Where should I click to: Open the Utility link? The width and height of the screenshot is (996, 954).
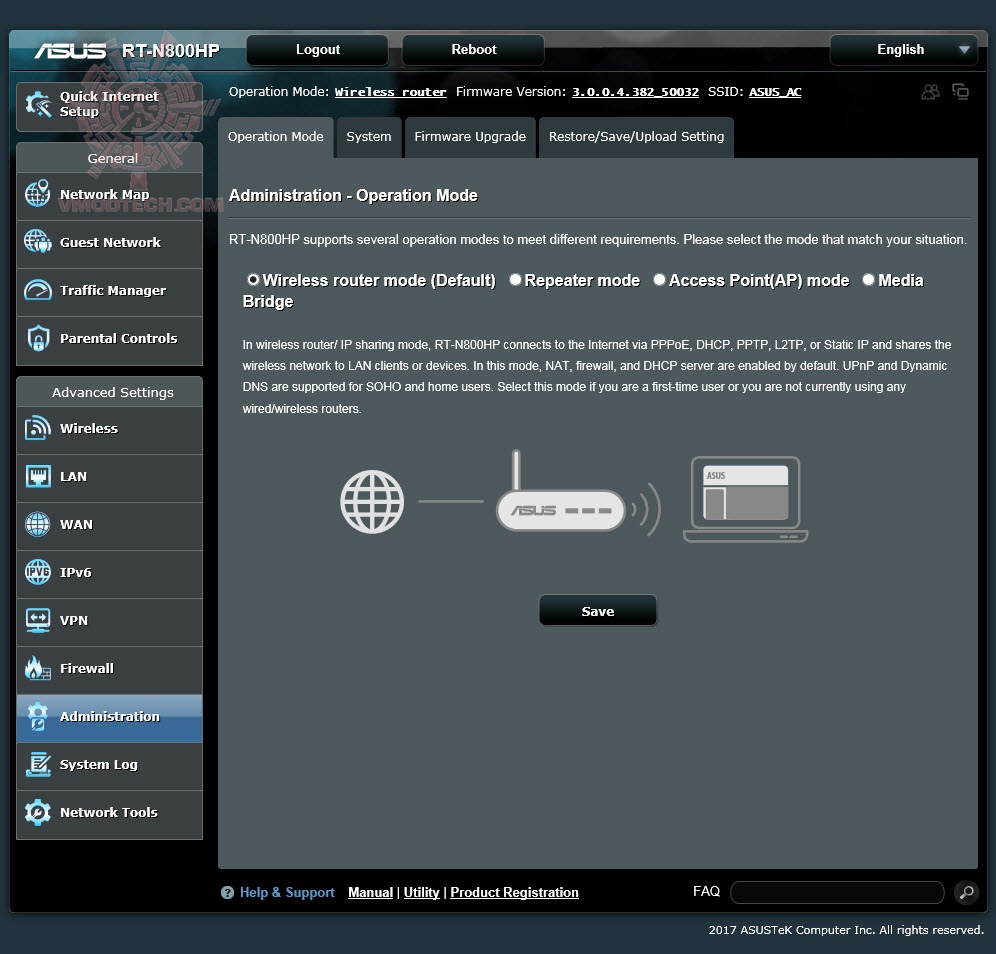coord(422,892)
